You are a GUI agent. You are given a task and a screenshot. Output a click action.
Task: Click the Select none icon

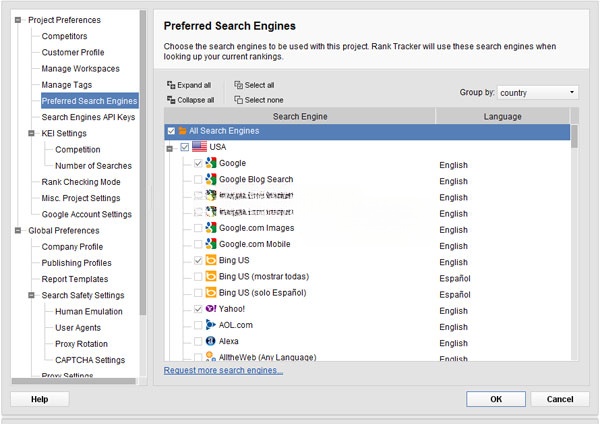238,100
